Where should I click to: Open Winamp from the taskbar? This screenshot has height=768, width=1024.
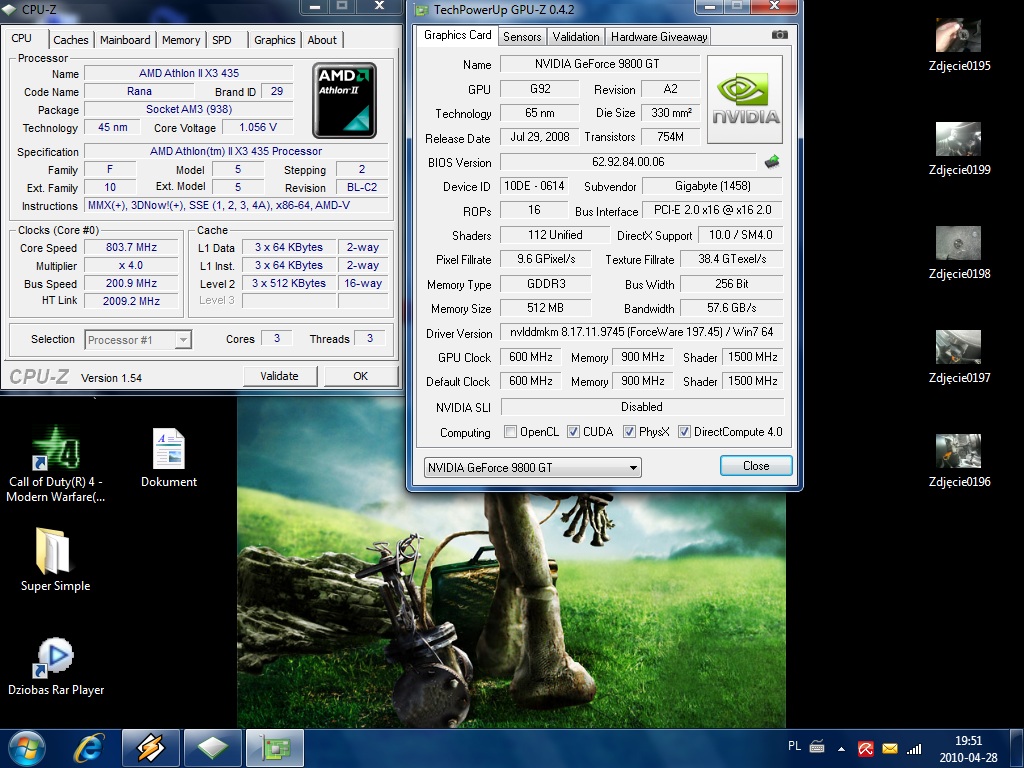[x=151, y=747]
